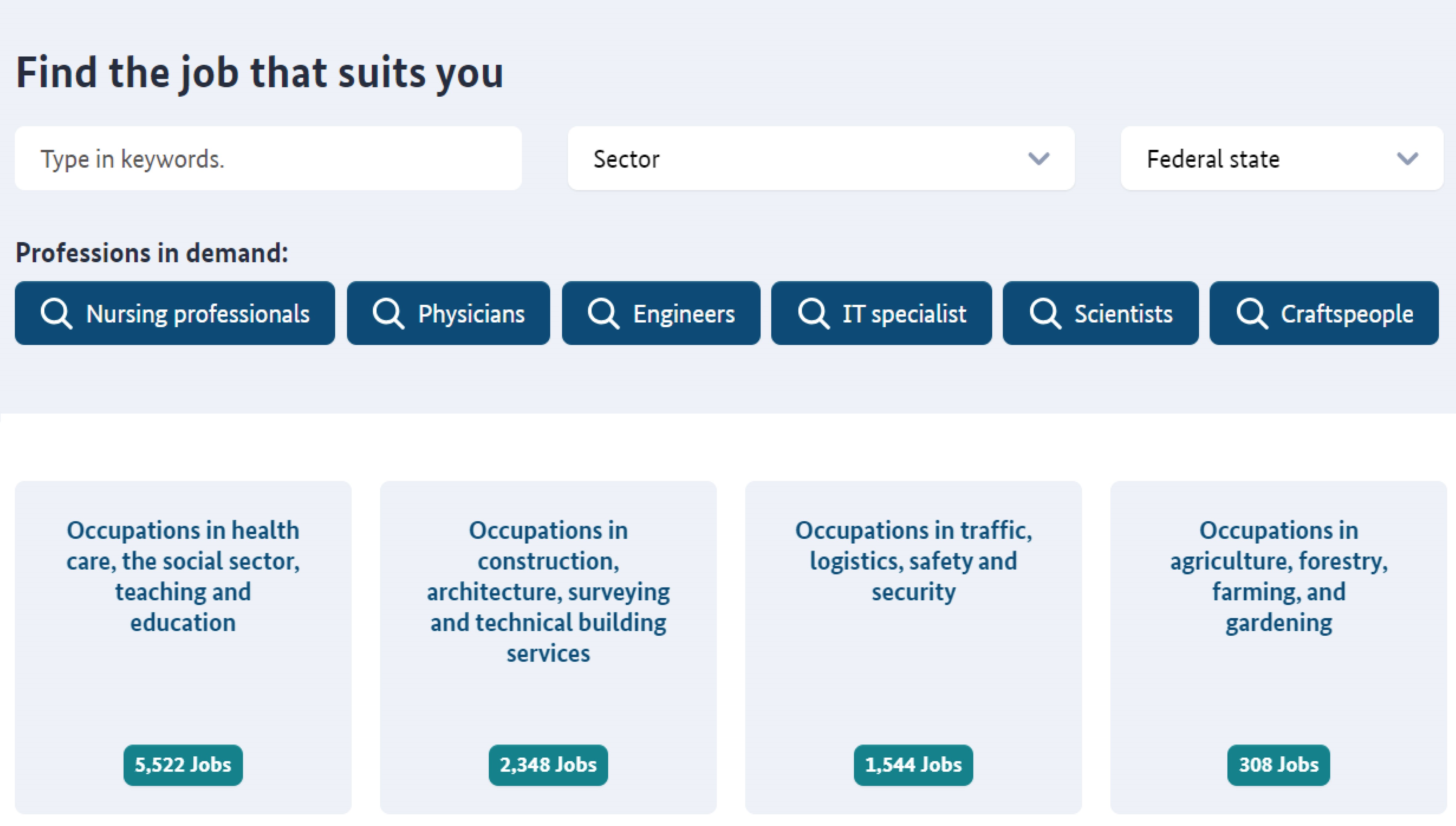Click magnifier icon on Engineers button

pos(603,313)
